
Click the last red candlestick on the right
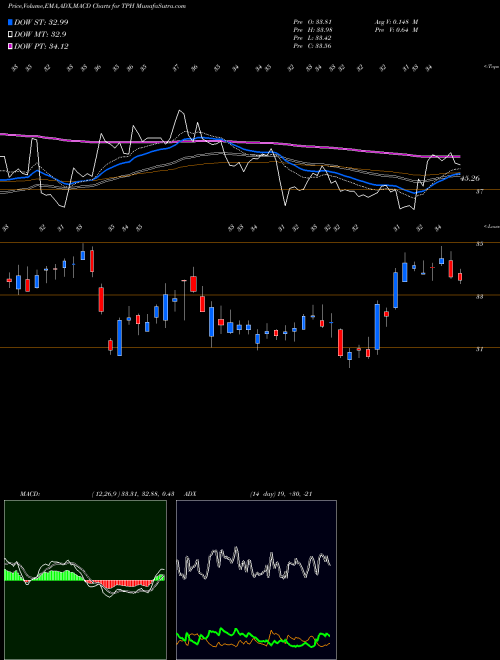(x=460, y=277)
